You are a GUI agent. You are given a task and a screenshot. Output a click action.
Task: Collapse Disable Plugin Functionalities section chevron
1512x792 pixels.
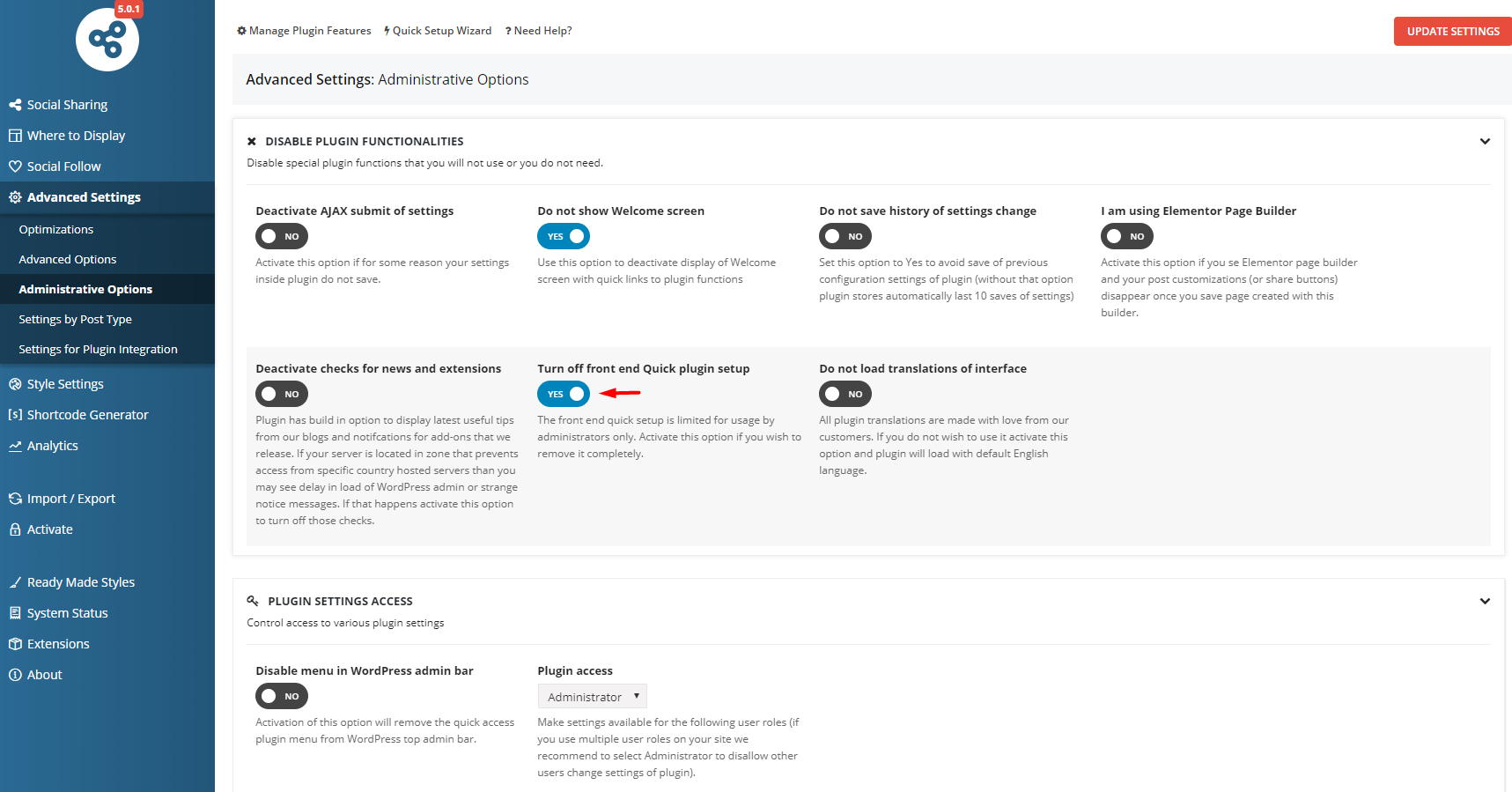[x=1485, y=141]
